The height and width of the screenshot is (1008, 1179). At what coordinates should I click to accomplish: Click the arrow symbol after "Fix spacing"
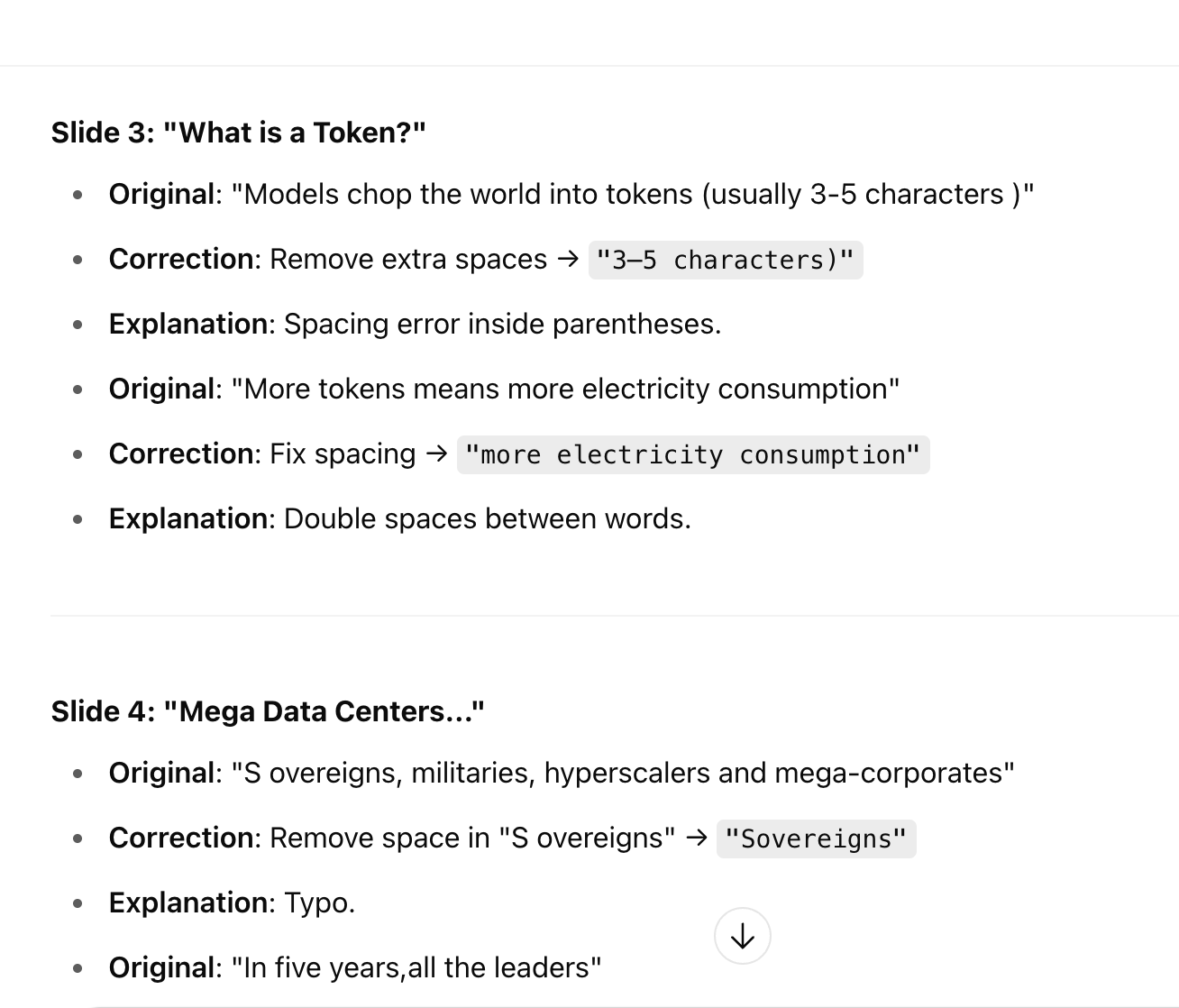point(436,454)
